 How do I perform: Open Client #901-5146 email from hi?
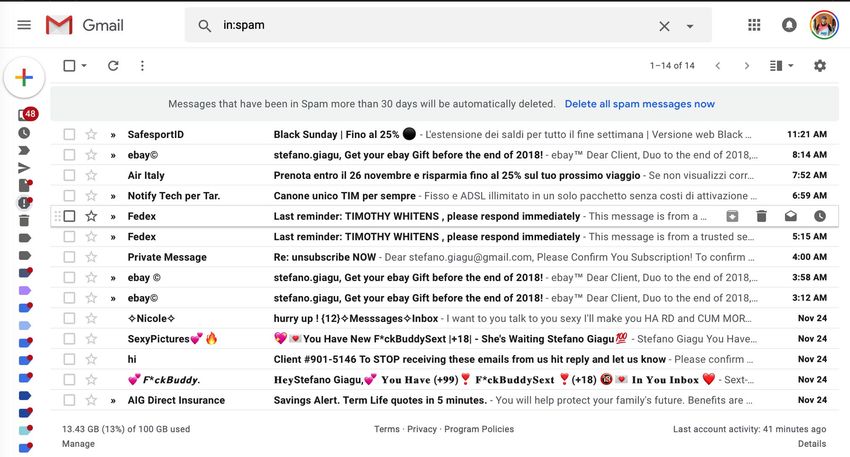(x=445, y=359)
